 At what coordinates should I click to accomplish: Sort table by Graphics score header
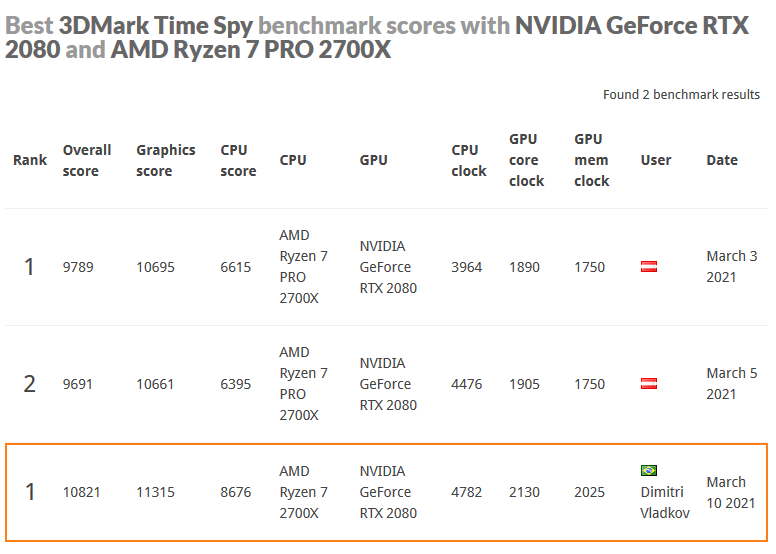[166, 160]
